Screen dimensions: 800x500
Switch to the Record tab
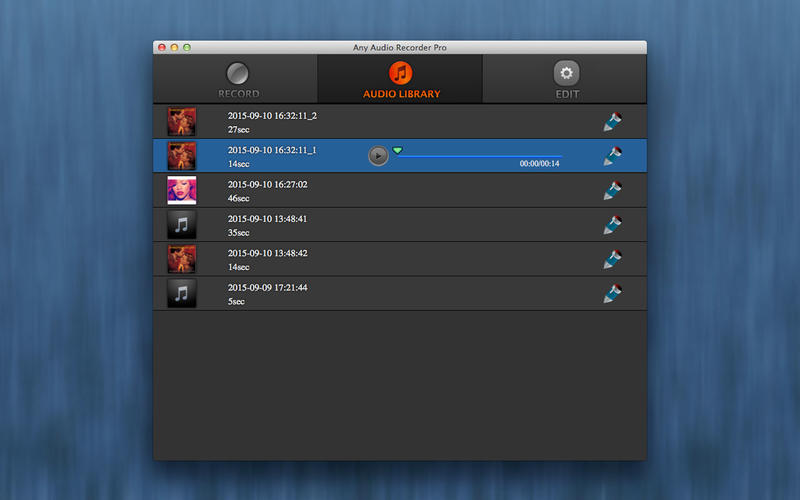pyautogui.click(x=235, y=79)
